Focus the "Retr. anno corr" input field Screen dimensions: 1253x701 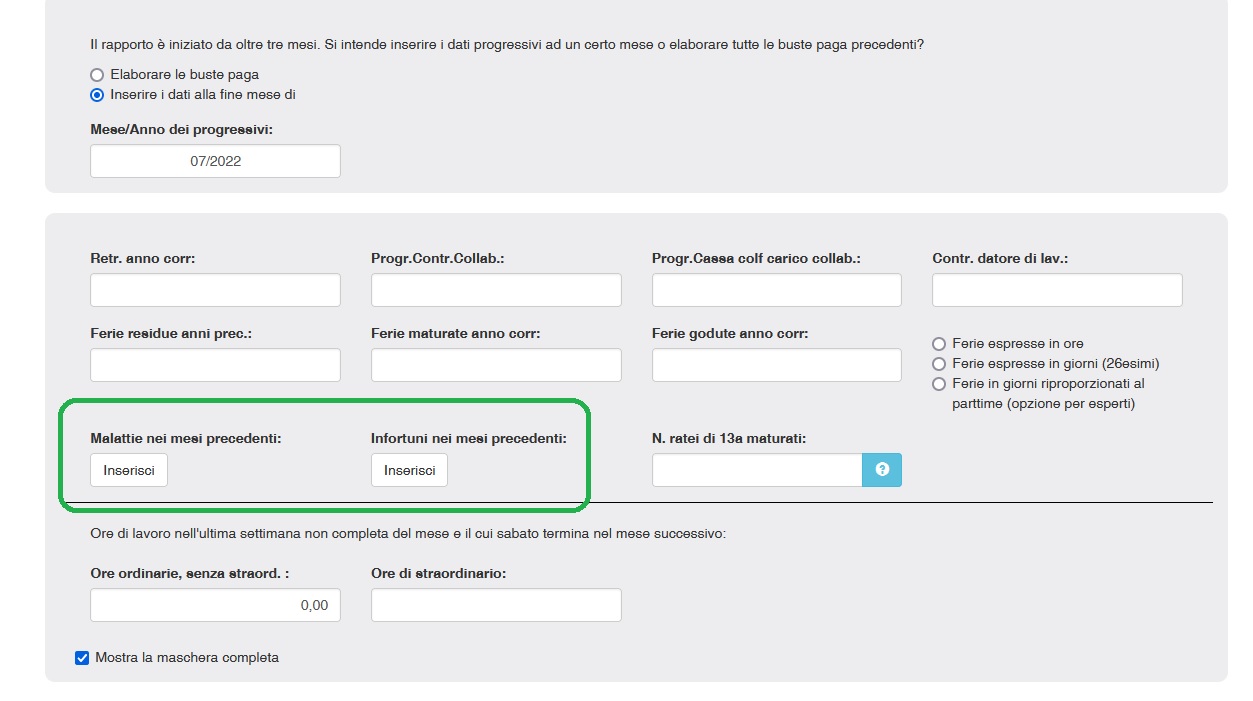pos(215,290)
